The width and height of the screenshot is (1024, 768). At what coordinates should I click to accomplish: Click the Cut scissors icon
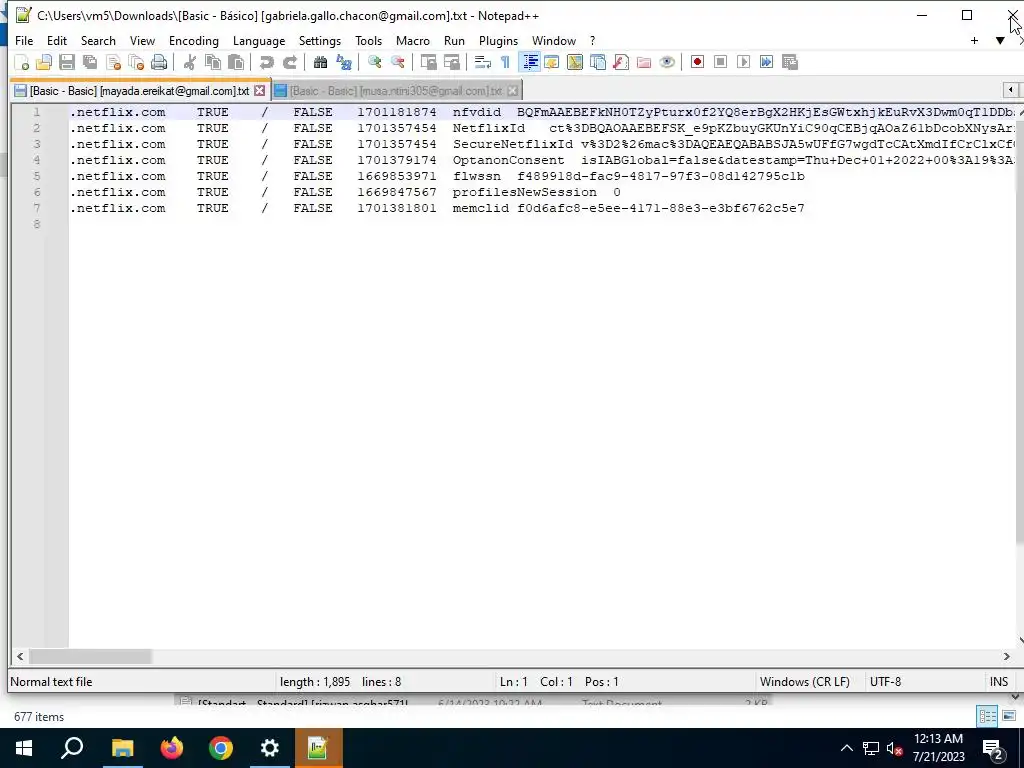(x=189, y=62)
